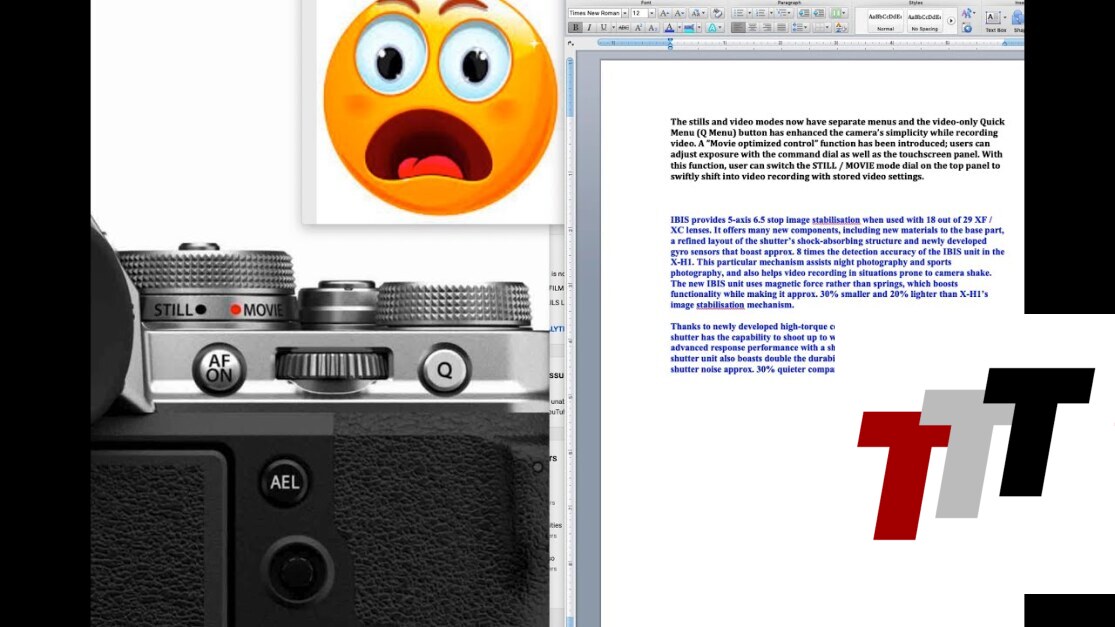This screenshot has width=1115, height=627.
Task: Toggle underline formatting on selected text
Action: click(604, 28)
